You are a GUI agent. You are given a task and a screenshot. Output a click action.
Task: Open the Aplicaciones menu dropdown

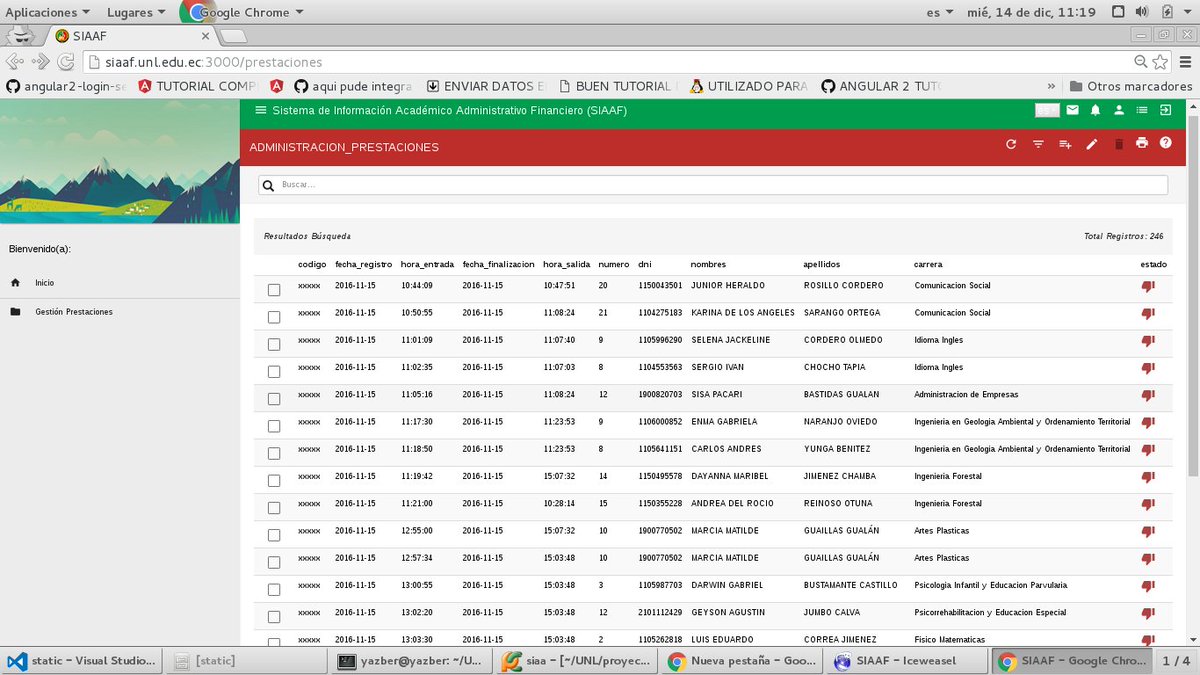click(x=48, y=12)
